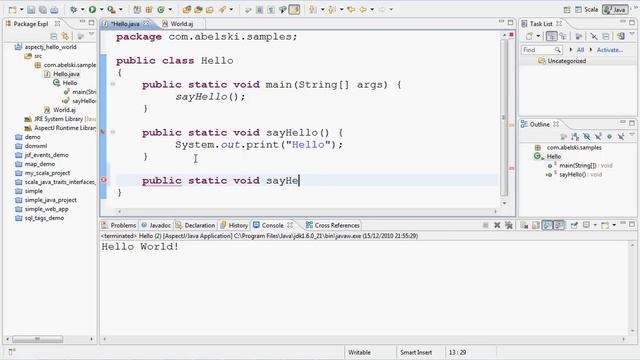
Task: Click the All link in Task List
Action: (x=580, y=50)
